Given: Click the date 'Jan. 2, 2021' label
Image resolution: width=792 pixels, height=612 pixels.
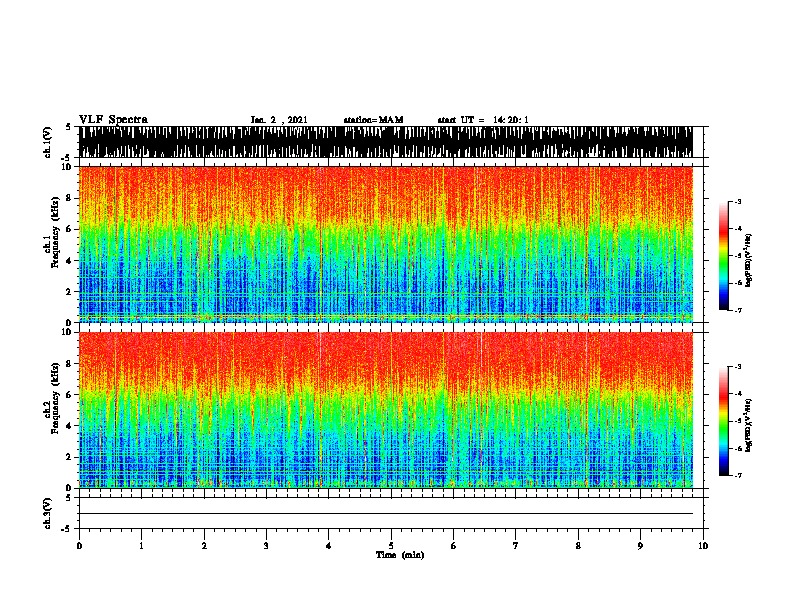Looking at the screenshot, I should 279,120.
